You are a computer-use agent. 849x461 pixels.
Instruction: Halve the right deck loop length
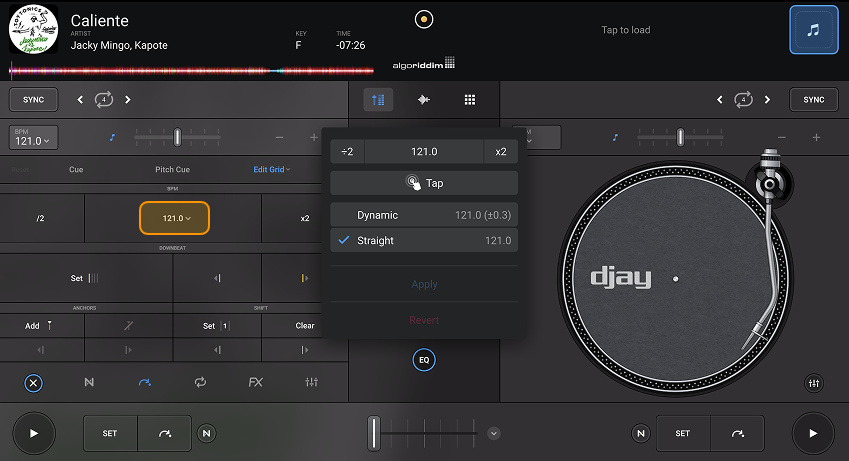(x=720, y=100)
